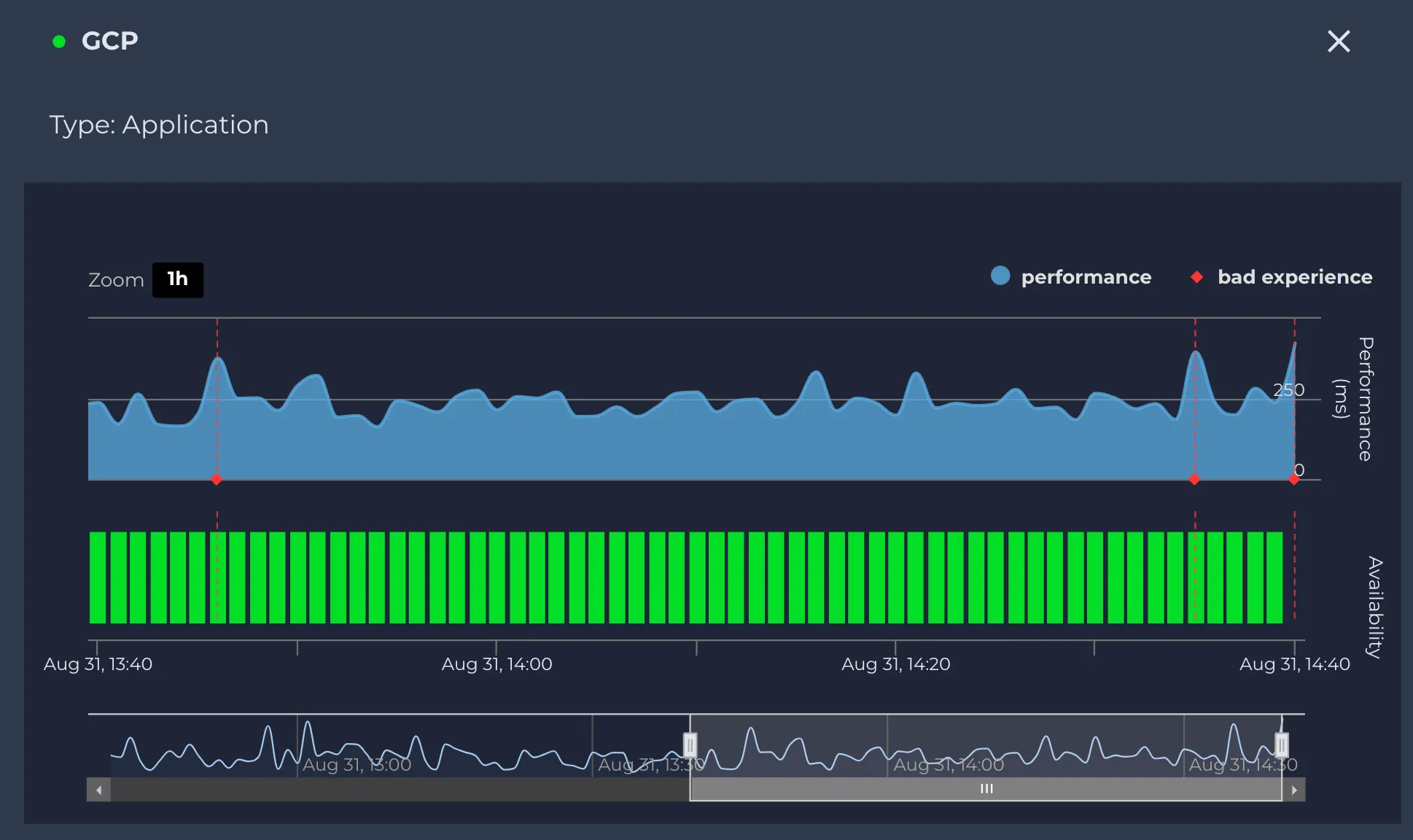
Task: Click the Availability axis title
Action: (1374, 607)
